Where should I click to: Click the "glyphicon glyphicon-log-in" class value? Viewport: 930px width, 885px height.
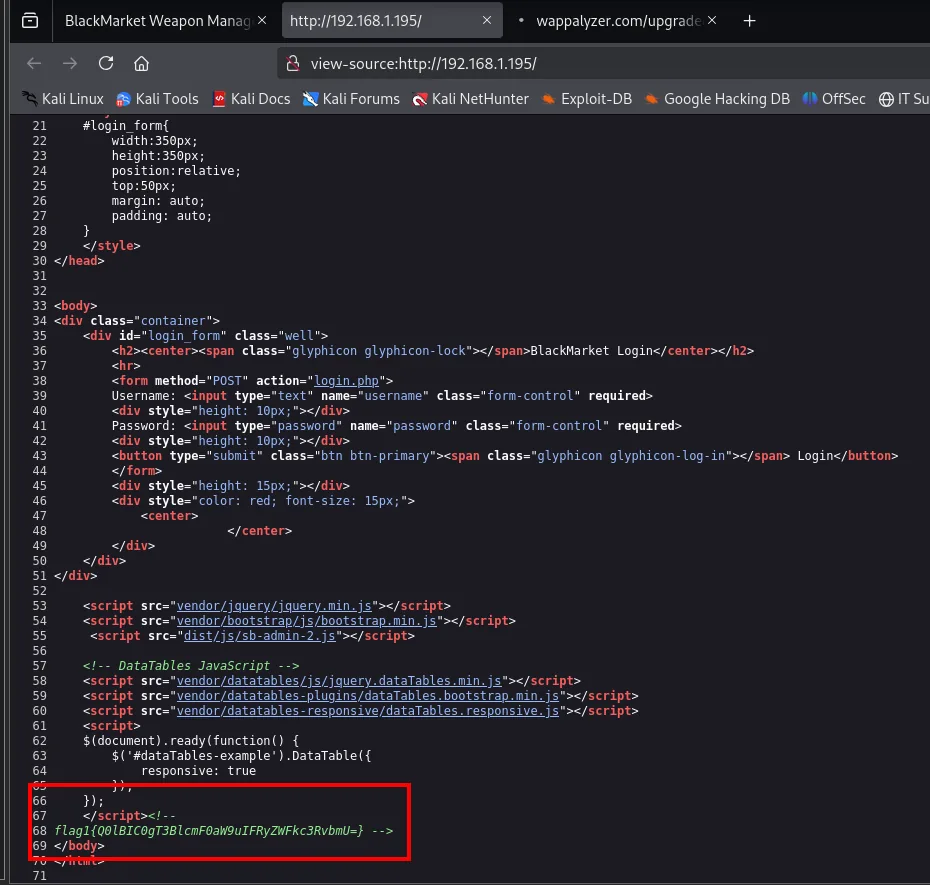pyautogui.click(x=631, y=456)
